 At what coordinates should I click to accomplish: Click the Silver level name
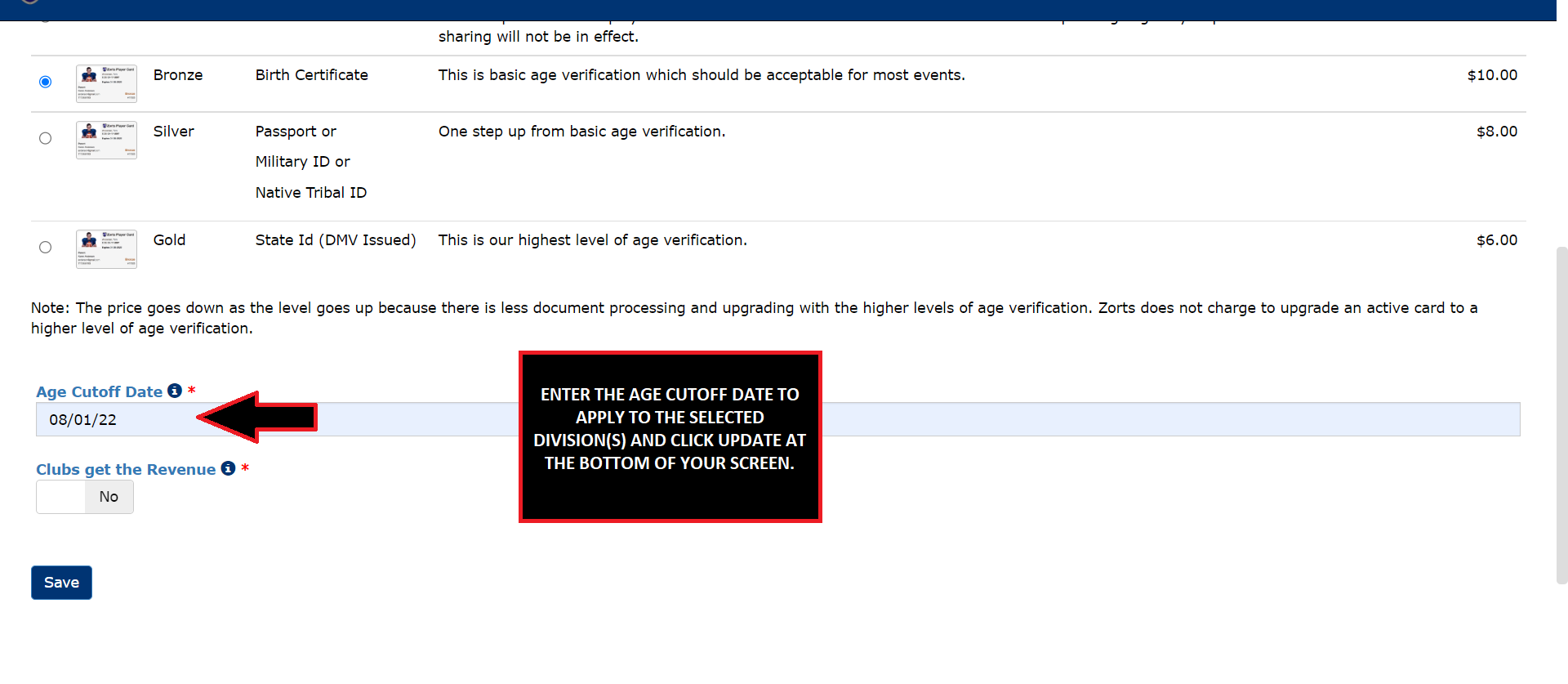tap(174, 132)
